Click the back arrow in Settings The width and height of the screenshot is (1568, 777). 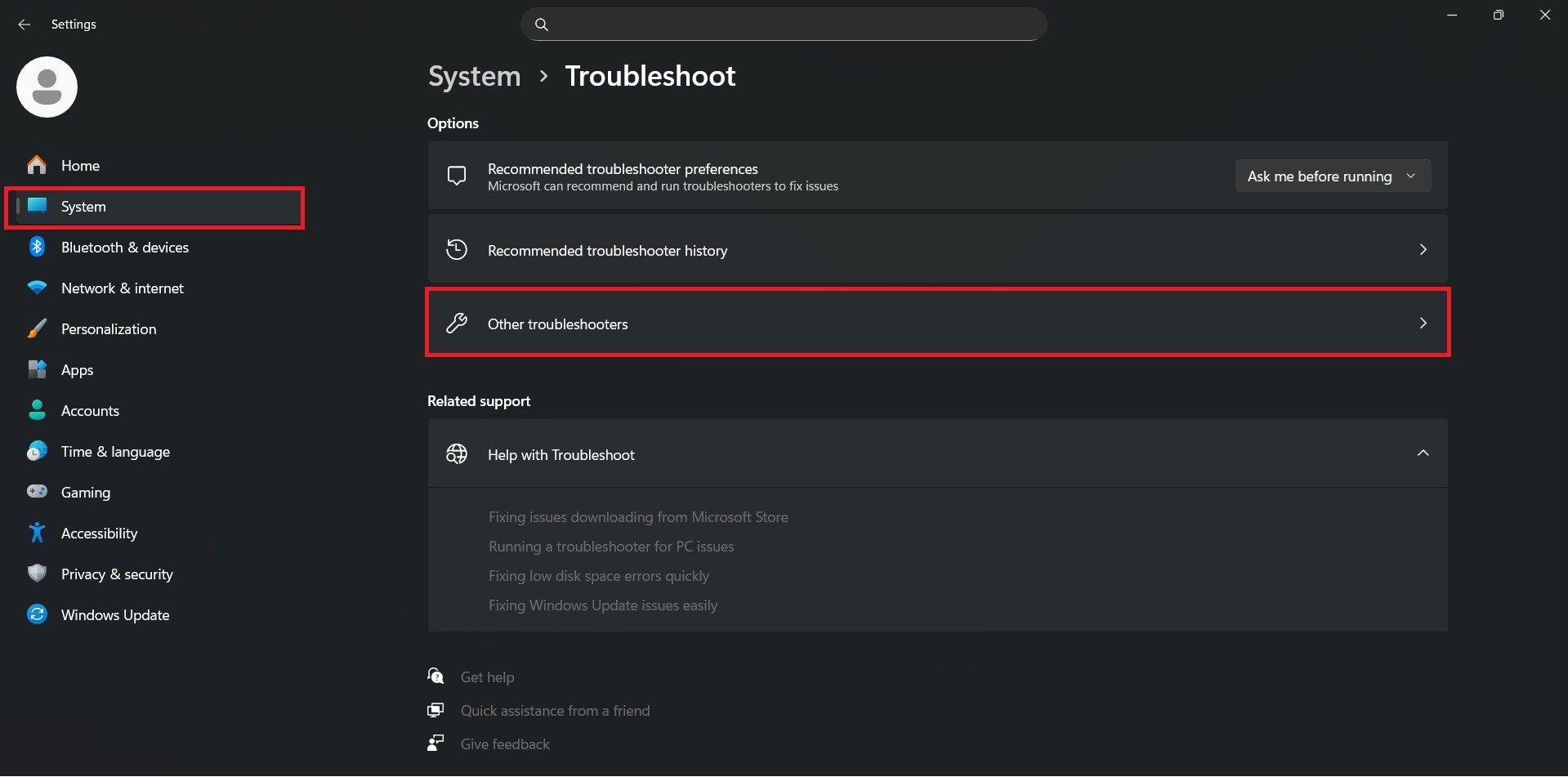pyautogui.click(x=25, y=25)
